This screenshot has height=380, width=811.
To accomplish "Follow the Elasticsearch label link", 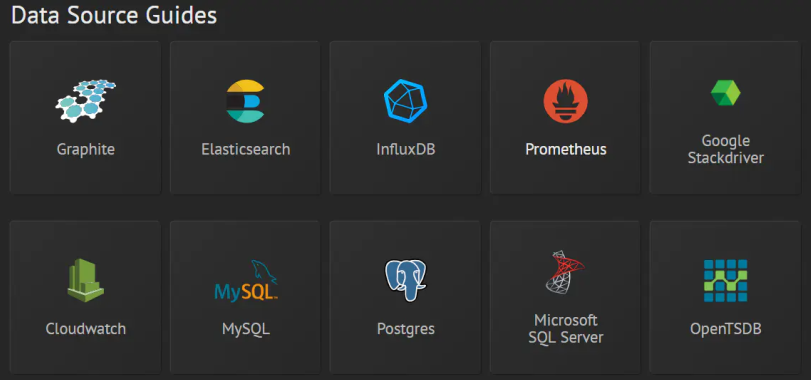I will pos(246,149).
